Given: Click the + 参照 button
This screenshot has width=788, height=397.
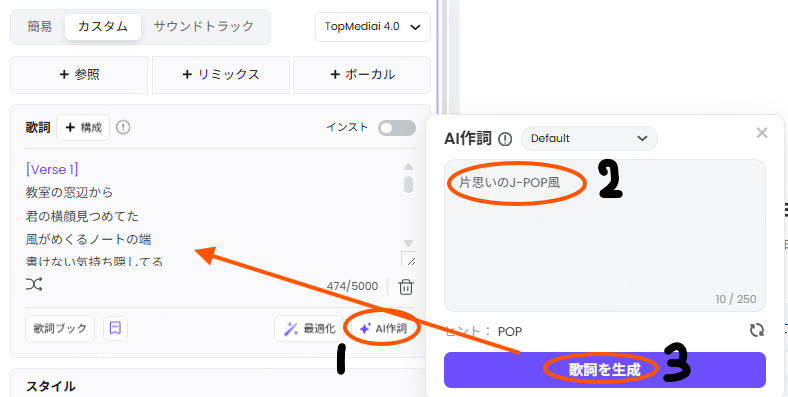Looking at the screenshot, I should [79, 74].
